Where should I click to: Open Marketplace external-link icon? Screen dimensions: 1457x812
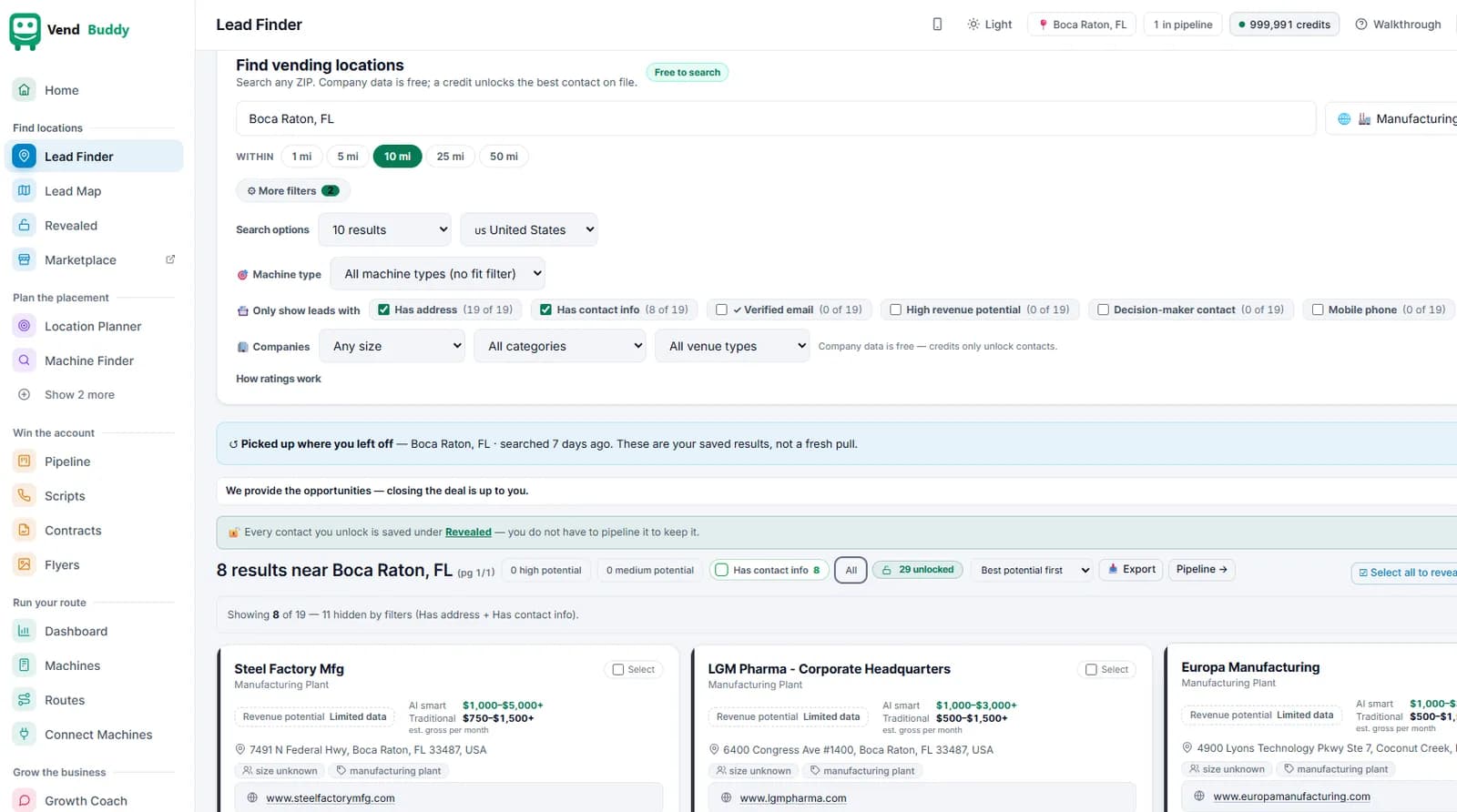tap(170, 259)
